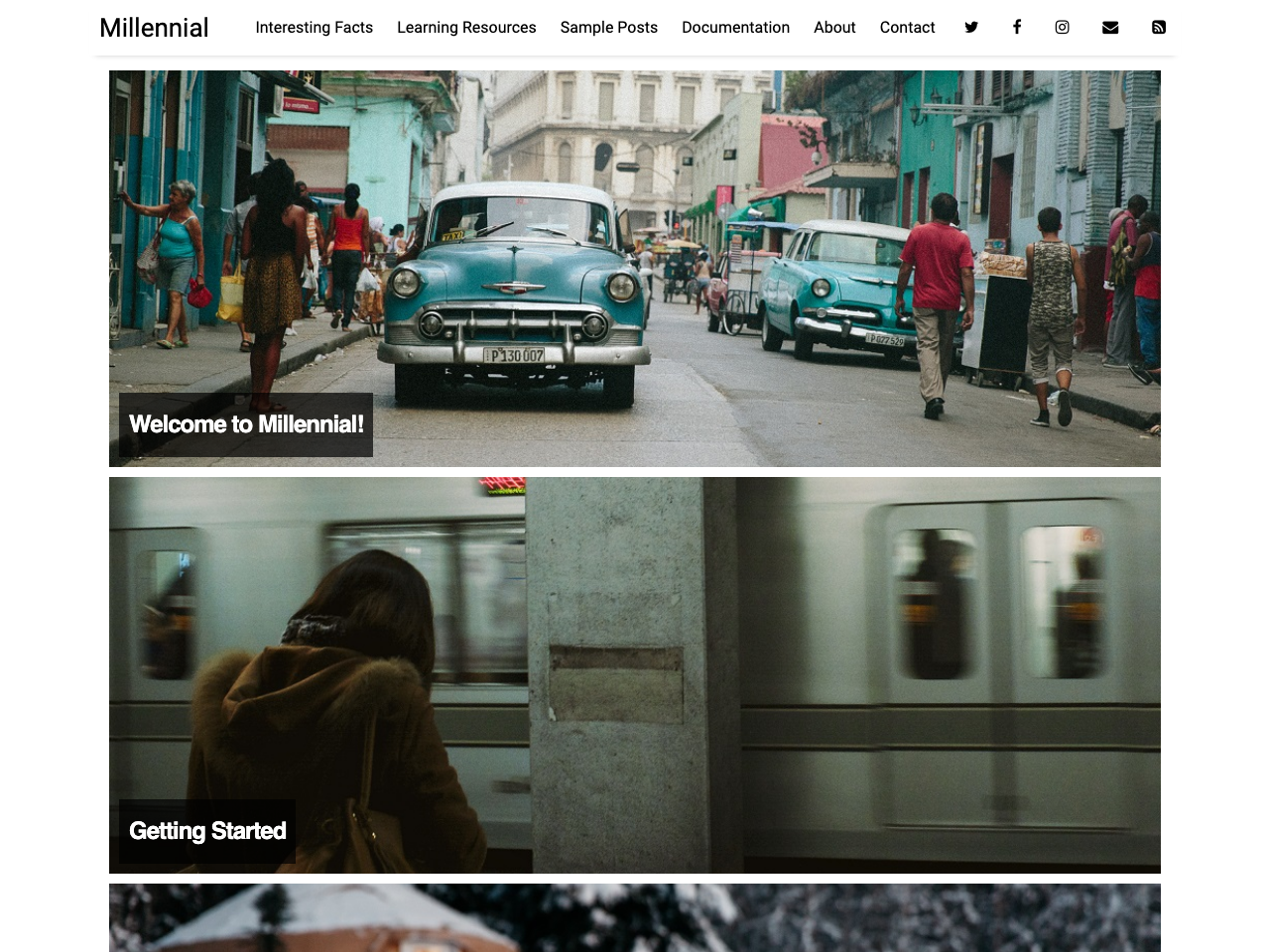Go to the Interesting Facts page
This screenshot has width=1270, height=952.
click(x=314, y=28)
